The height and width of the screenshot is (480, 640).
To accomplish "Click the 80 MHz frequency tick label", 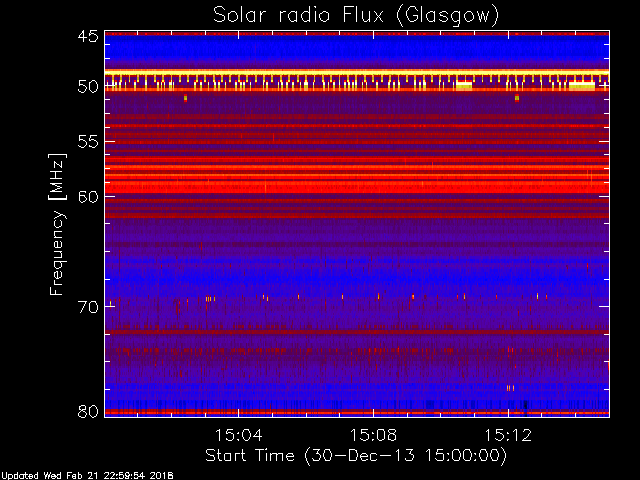I will tap(87, 410).
